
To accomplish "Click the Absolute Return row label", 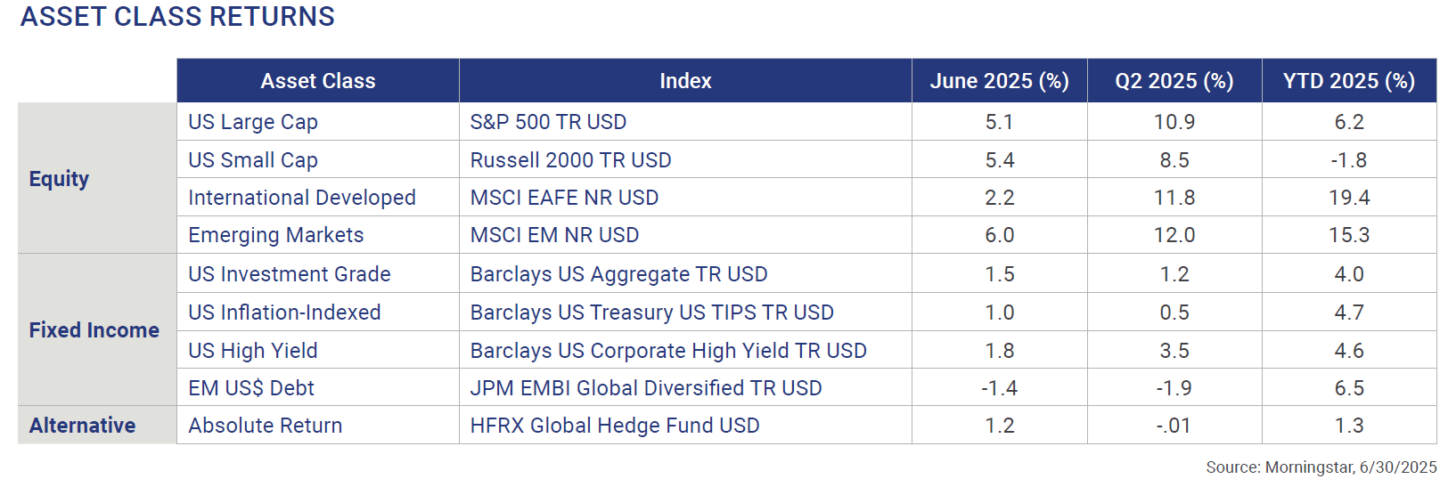I will [265, 425].
